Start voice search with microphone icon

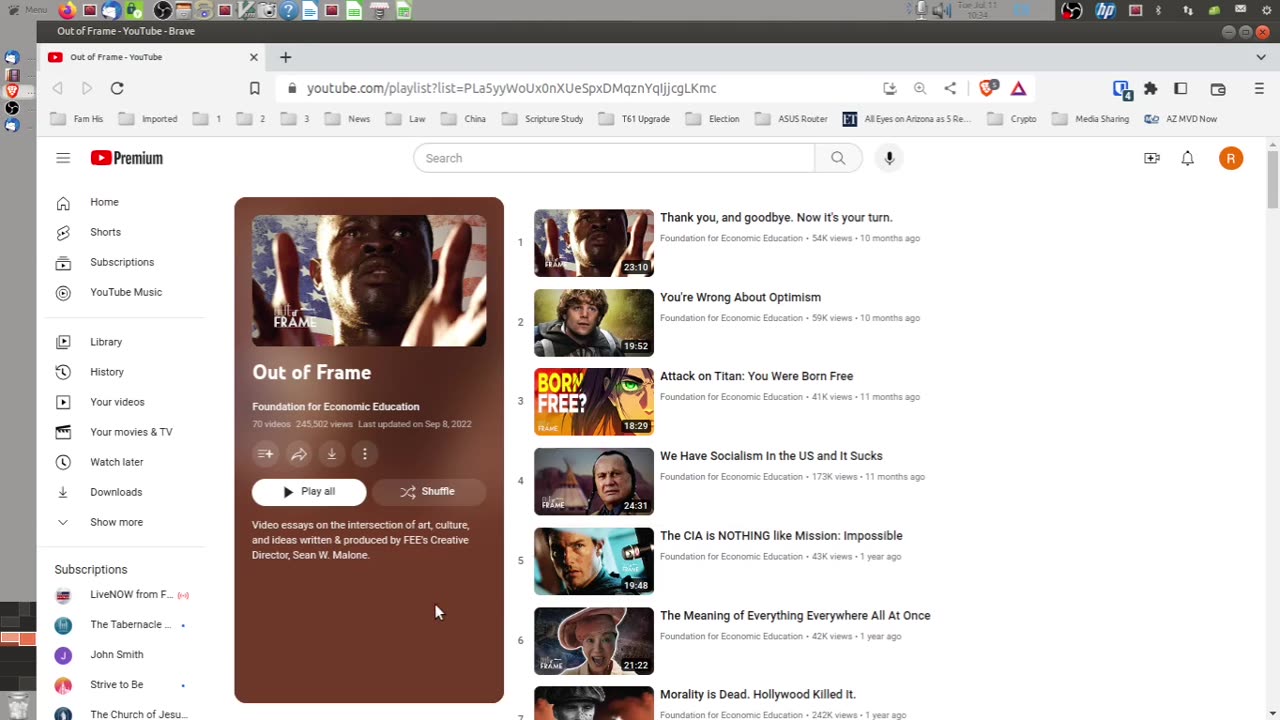[889, 158]
